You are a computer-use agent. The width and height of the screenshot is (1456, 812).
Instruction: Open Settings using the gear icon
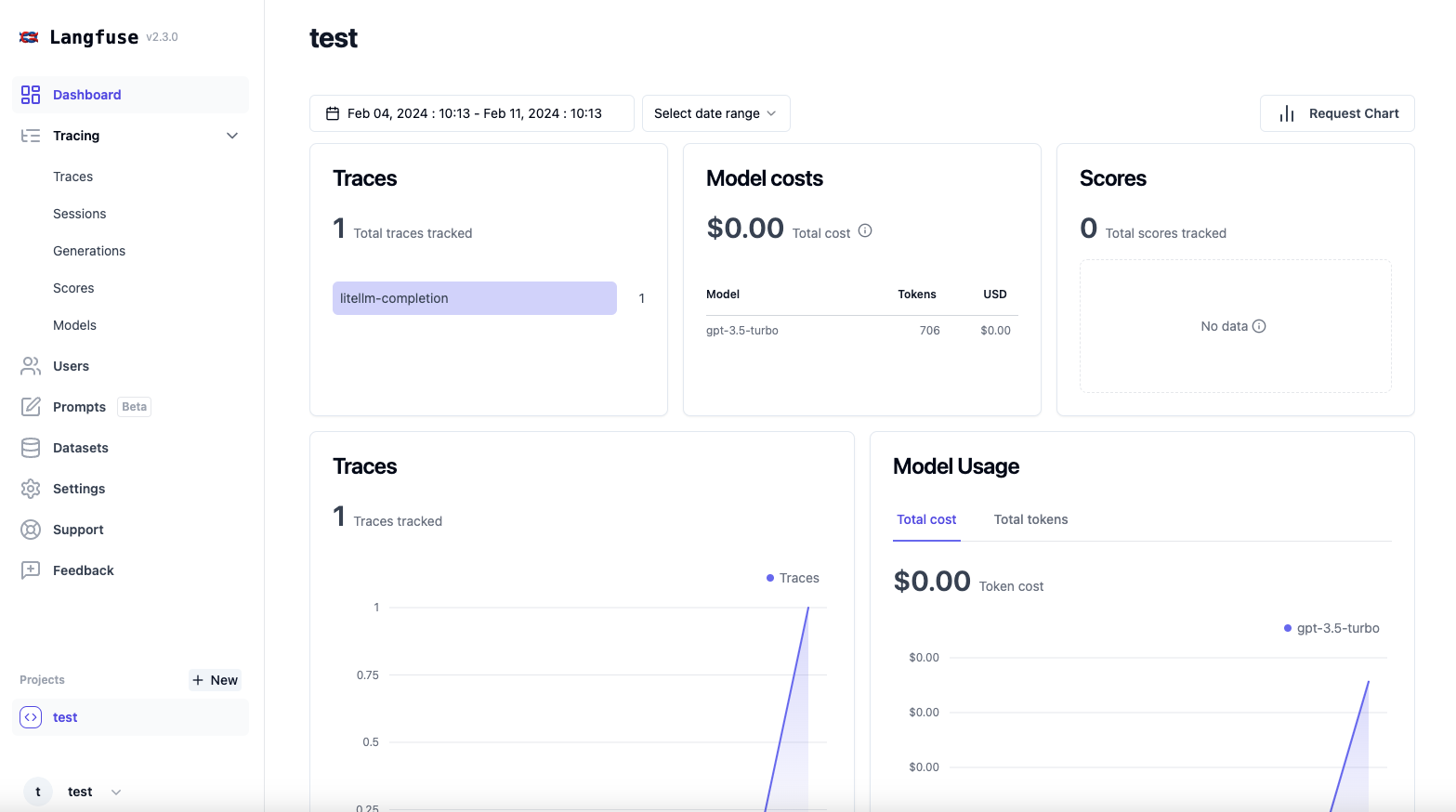pyautogui.click(x=30, y=488)
